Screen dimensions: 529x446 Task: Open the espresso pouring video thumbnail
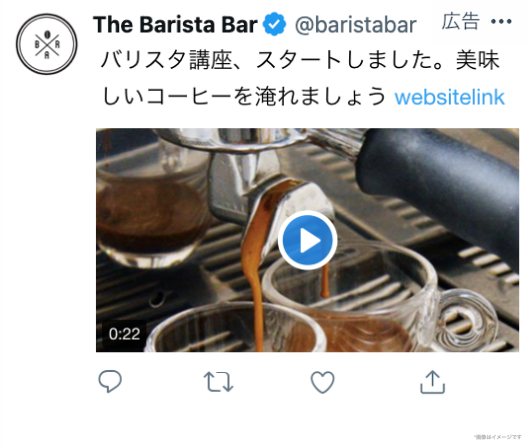tap(307, 240)
